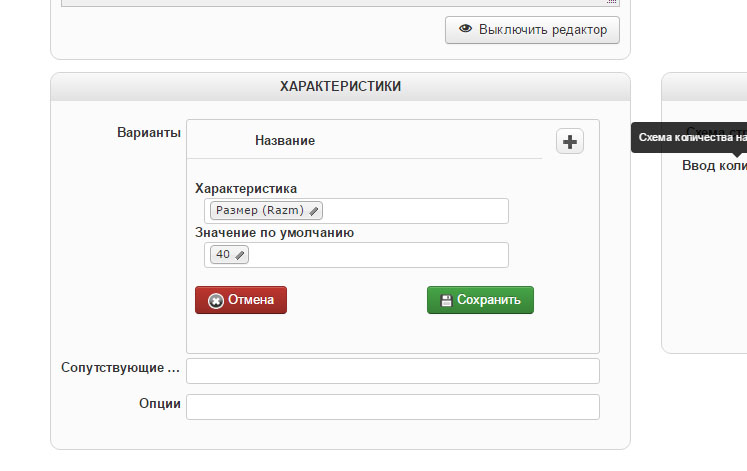Click the Варианты label

point(149,132)
